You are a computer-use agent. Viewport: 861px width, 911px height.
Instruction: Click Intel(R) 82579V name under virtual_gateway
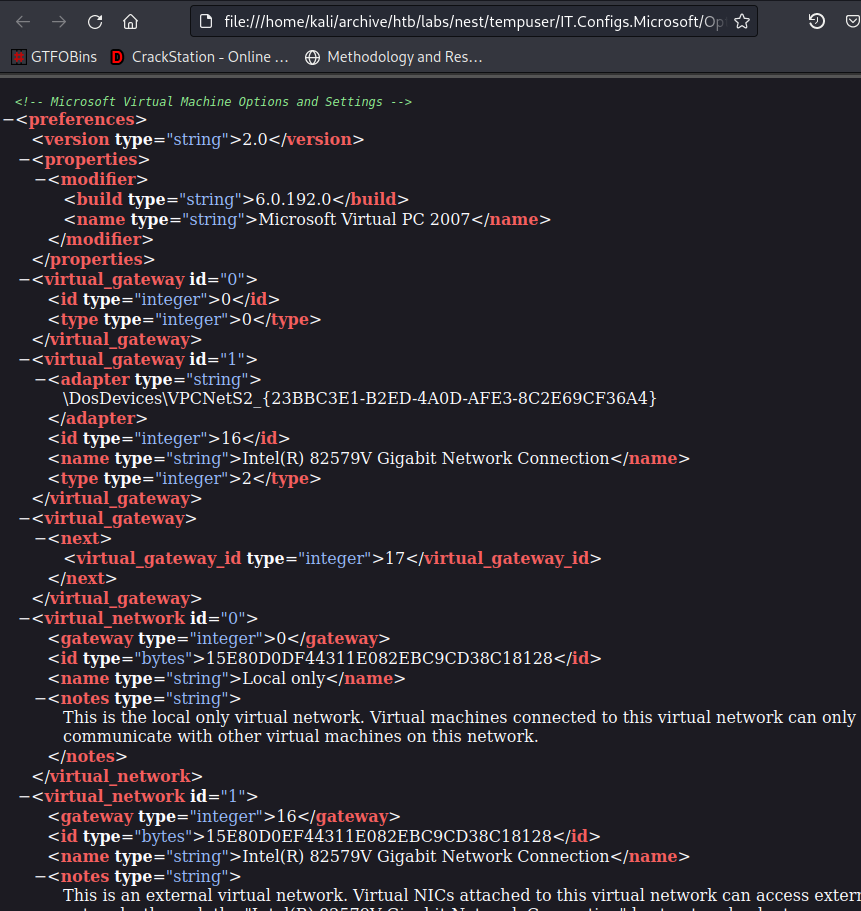coord(425,458)
